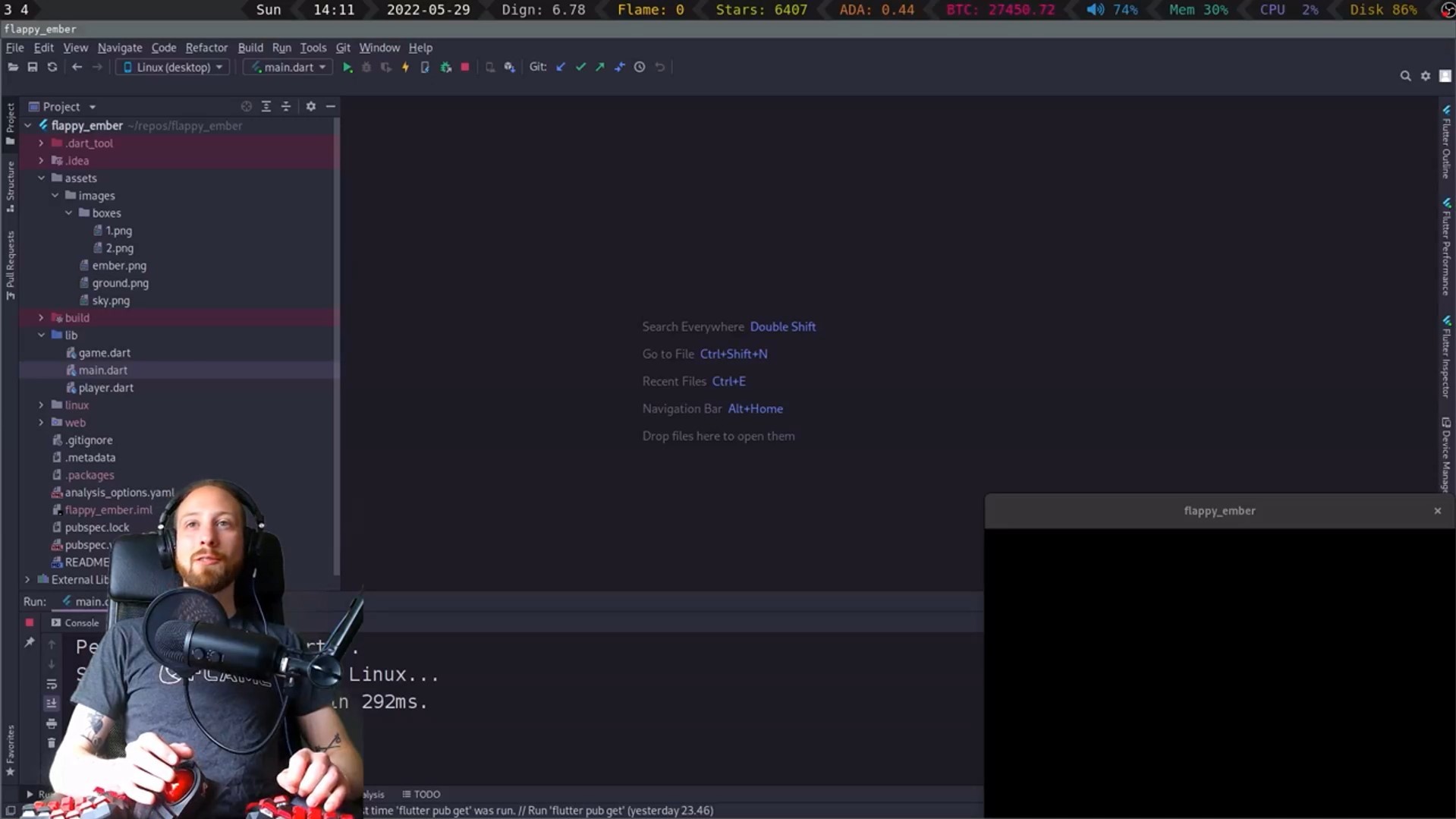The height and width of the screenshot is (819, 1456).
Task: Click the Git branch merge icon
Action: 620,67
